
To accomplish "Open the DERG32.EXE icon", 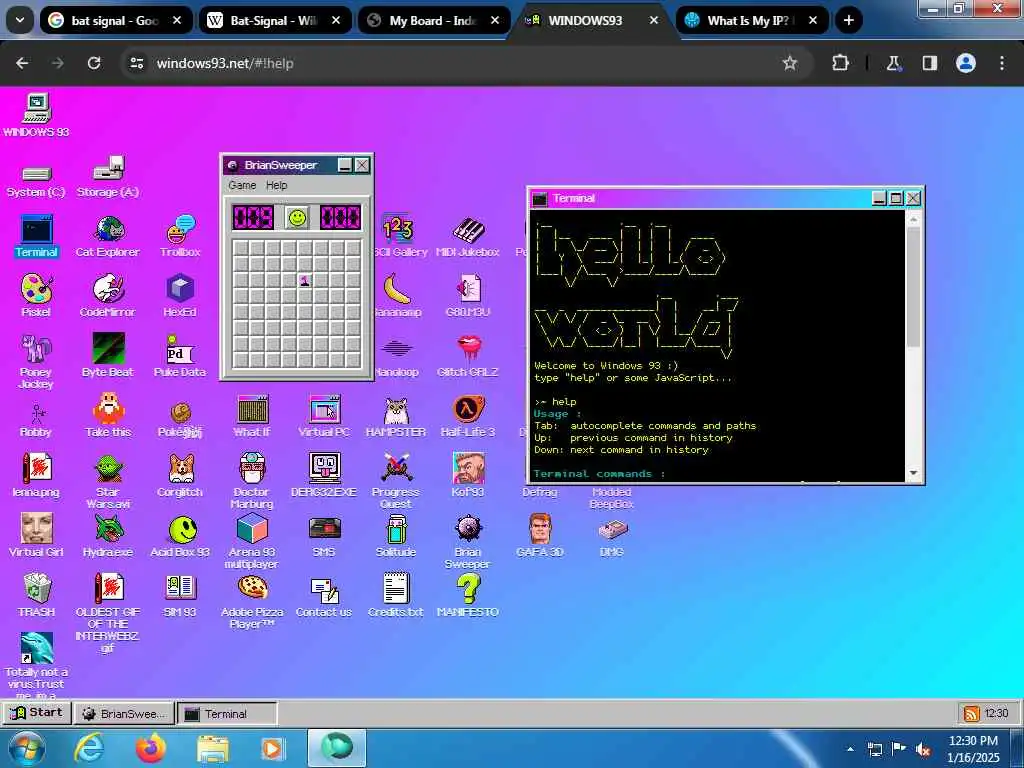I will [x=324, y=476].
